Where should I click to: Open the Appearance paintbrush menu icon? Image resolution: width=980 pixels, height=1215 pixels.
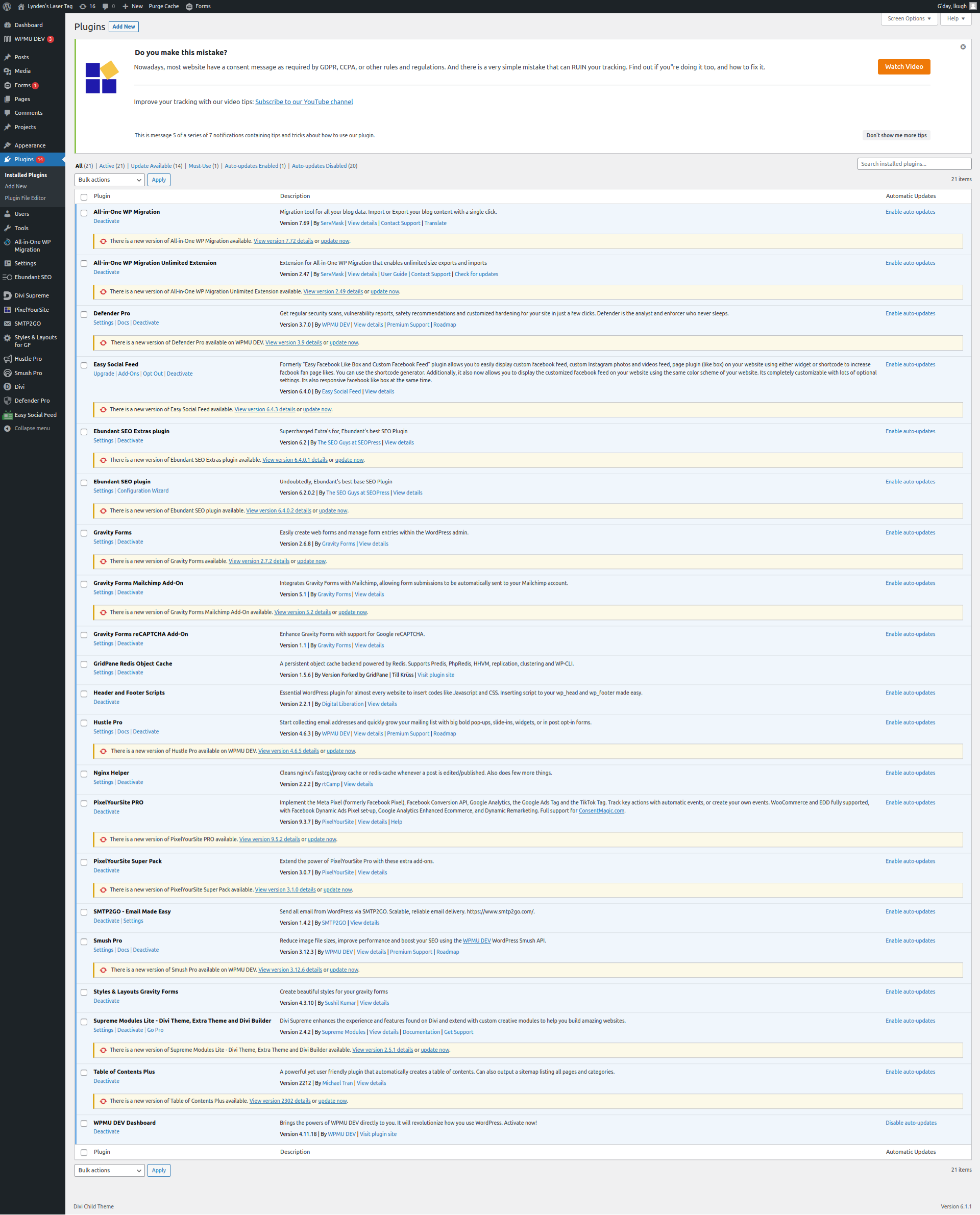click(7, 145)
